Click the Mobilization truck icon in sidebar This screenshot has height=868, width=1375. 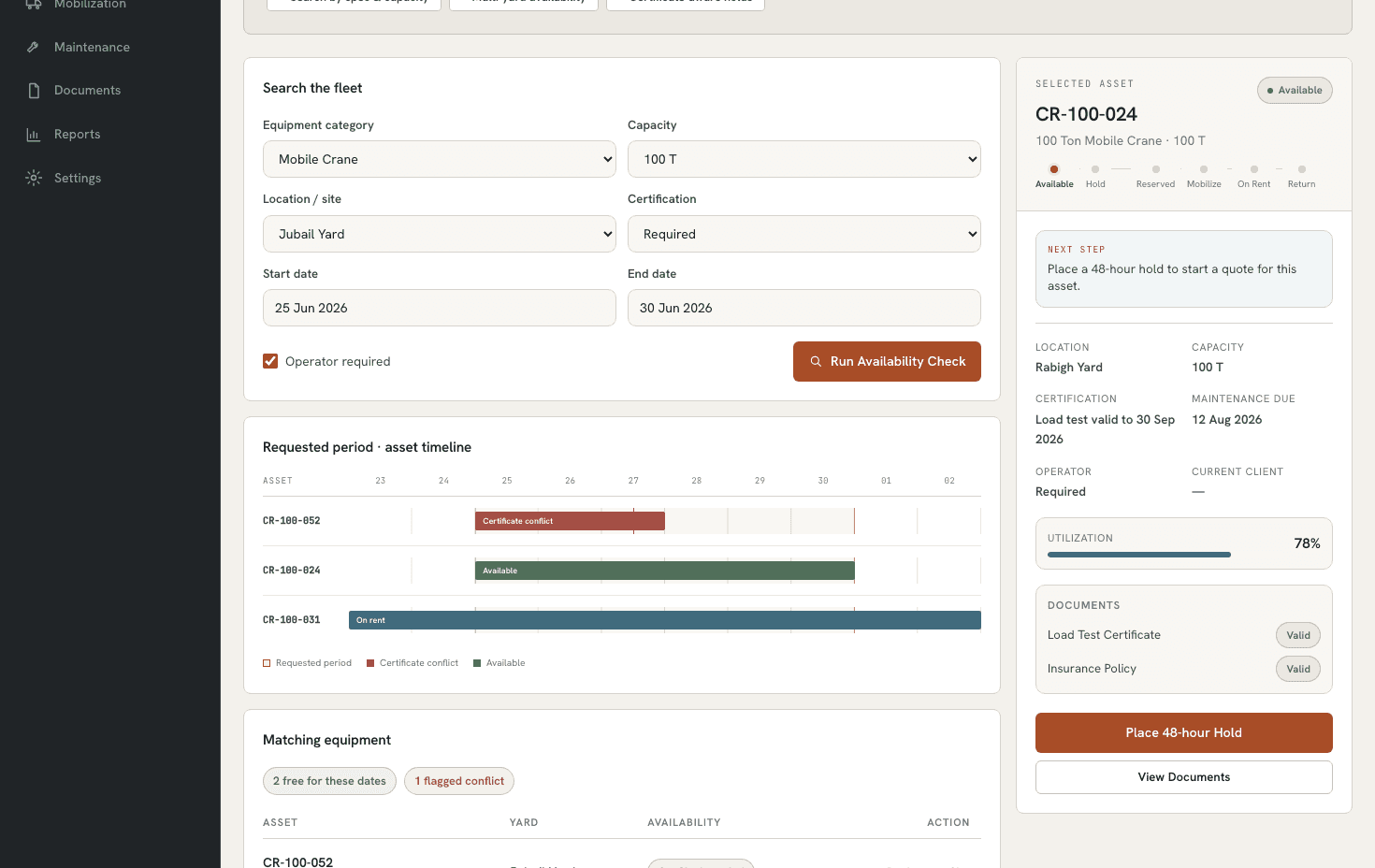coord(34,4)
